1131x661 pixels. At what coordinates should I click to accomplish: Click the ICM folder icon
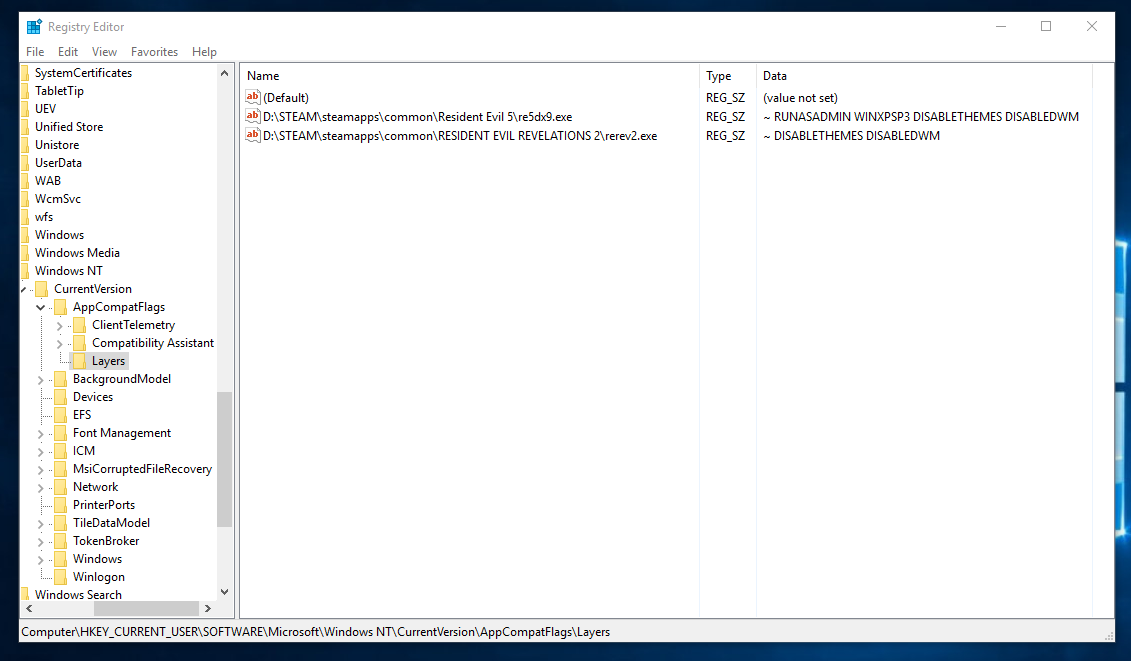point(61,451)
